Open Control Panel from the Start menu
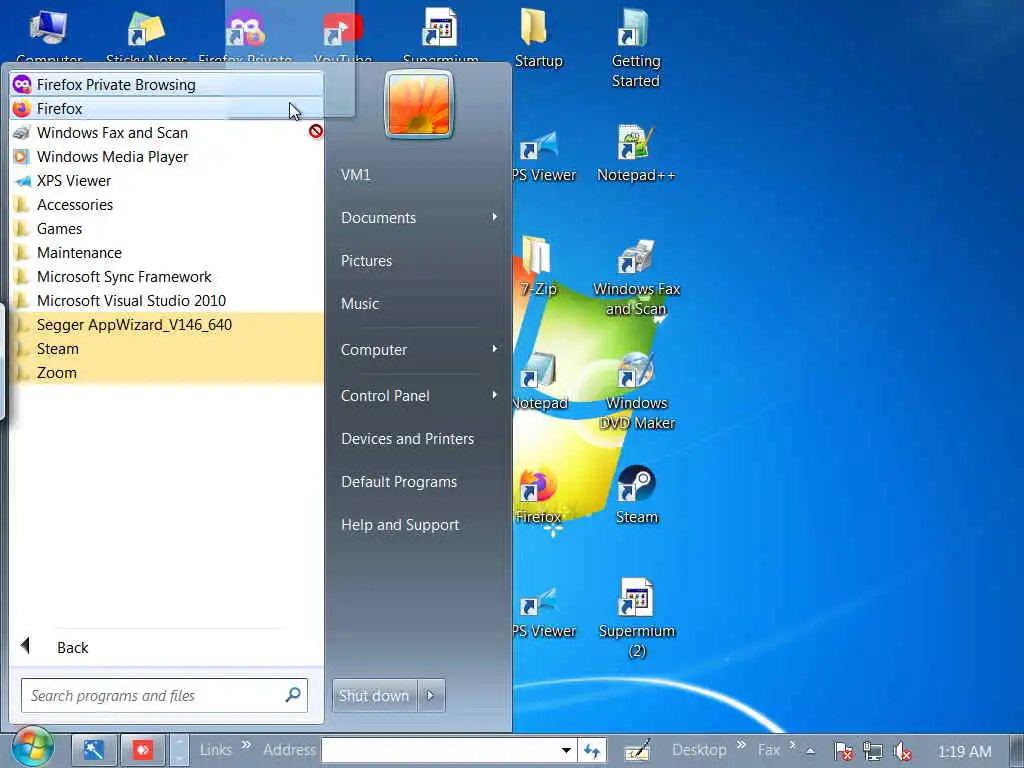This screenshot has height=768, width=1024. pos(385,396)
